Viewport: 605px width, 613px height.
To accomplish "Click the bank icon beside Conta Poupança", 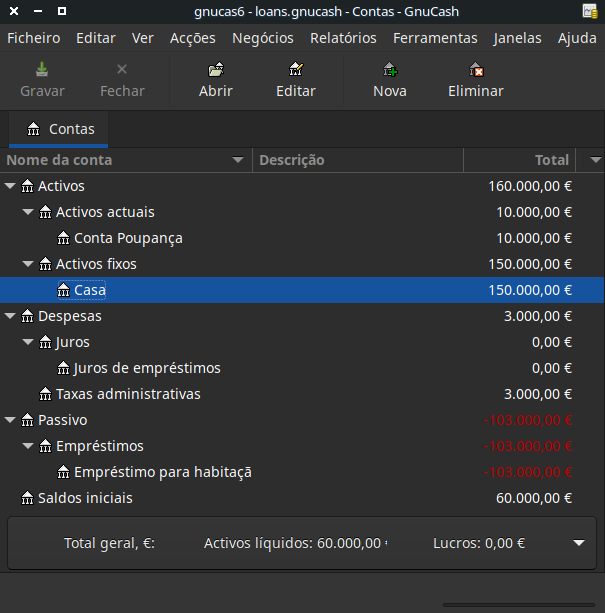I will 63,238.
